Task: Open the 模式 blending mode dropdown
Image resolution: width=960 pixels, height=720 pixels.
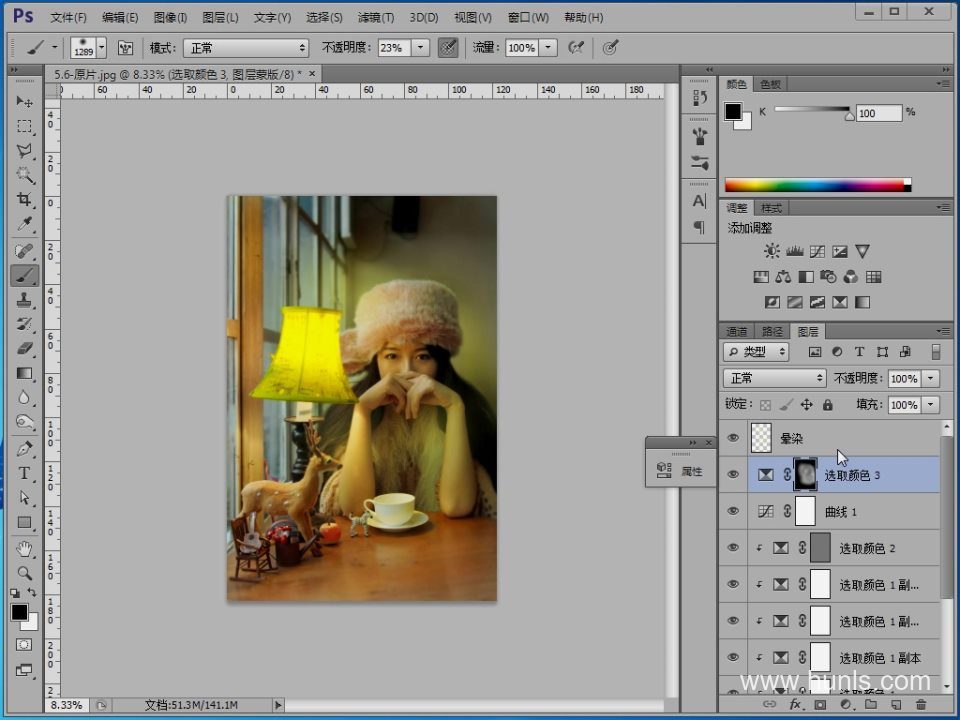Action: pos(246,48)
